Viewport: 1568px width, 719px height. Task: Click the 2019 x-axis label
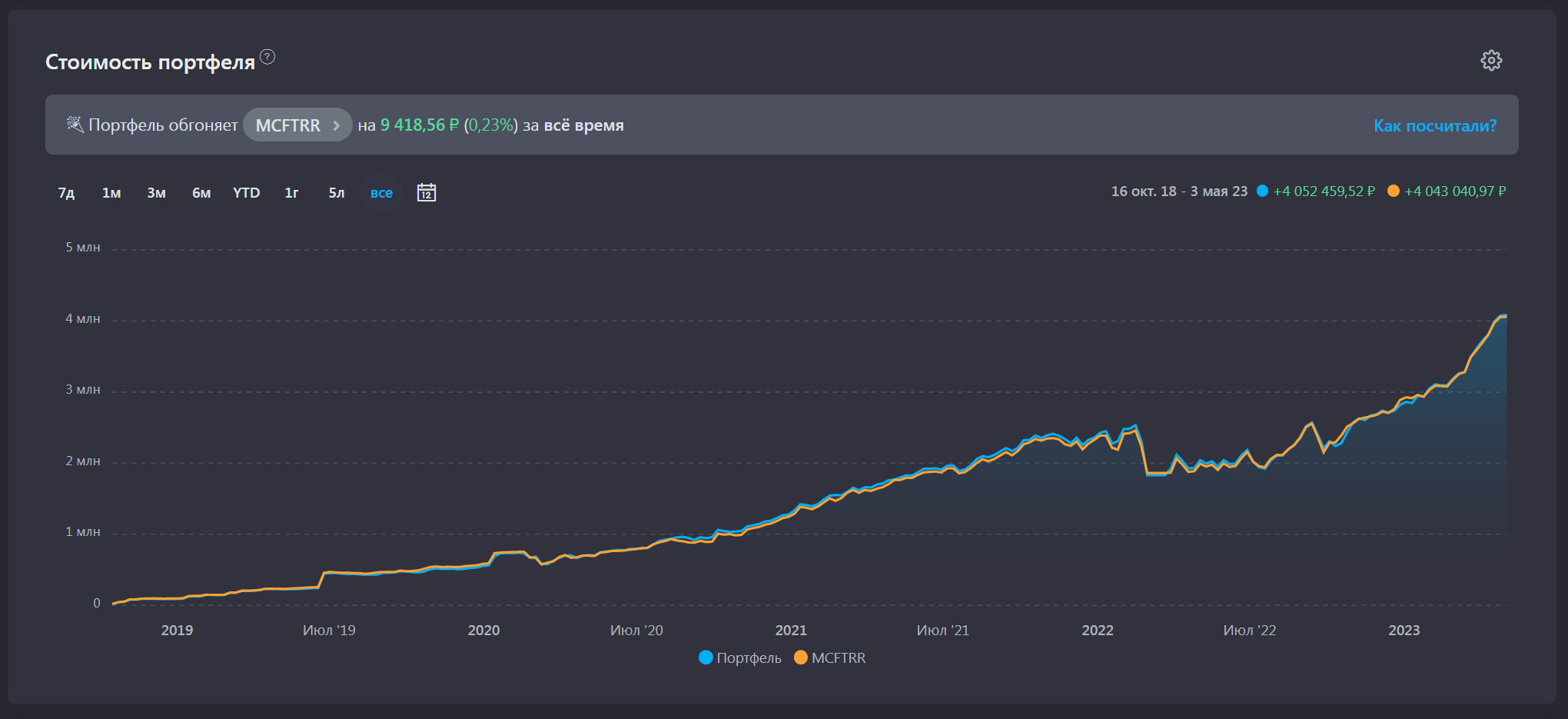tap(177, 630)
